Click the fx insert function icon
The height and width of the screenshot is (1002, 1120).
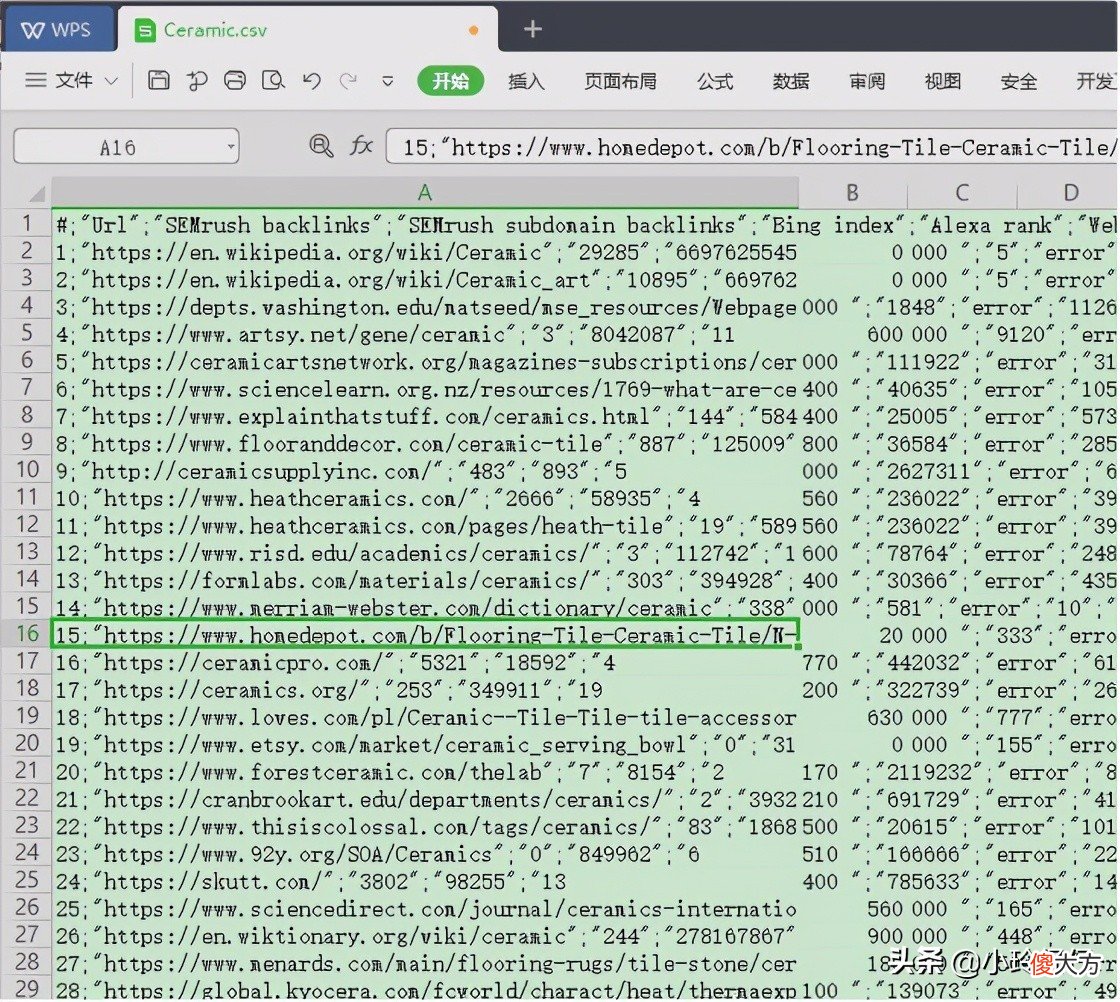click(361, 146)
